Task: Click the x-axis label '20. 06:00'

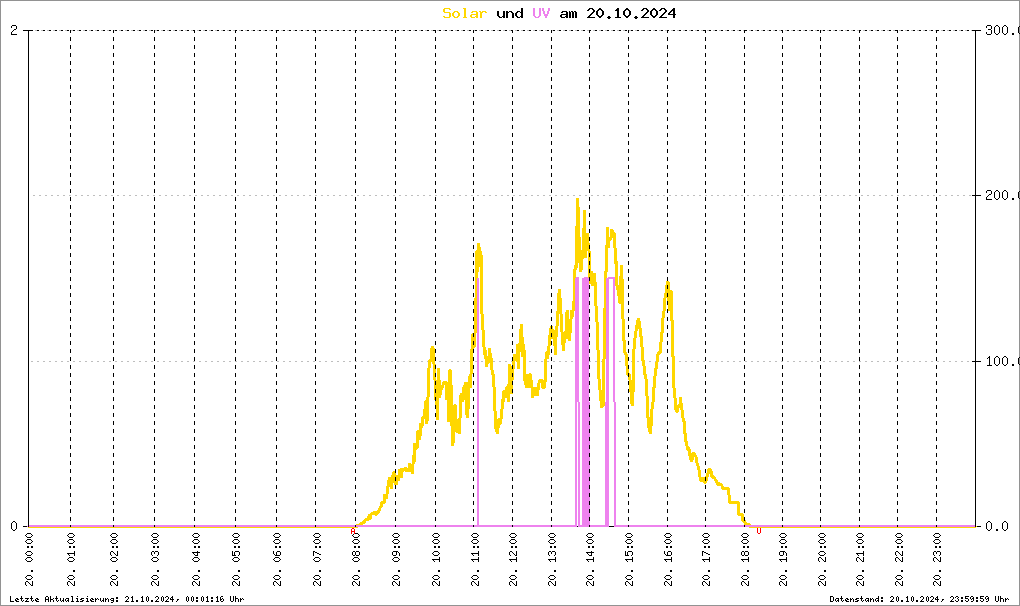Action: pyautogui.click(x=276, y=560)
